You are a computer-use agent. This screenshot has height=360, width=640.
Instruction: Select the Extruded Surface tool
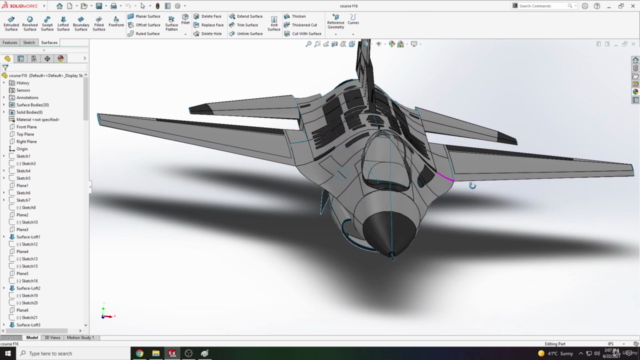pos(11,24)
